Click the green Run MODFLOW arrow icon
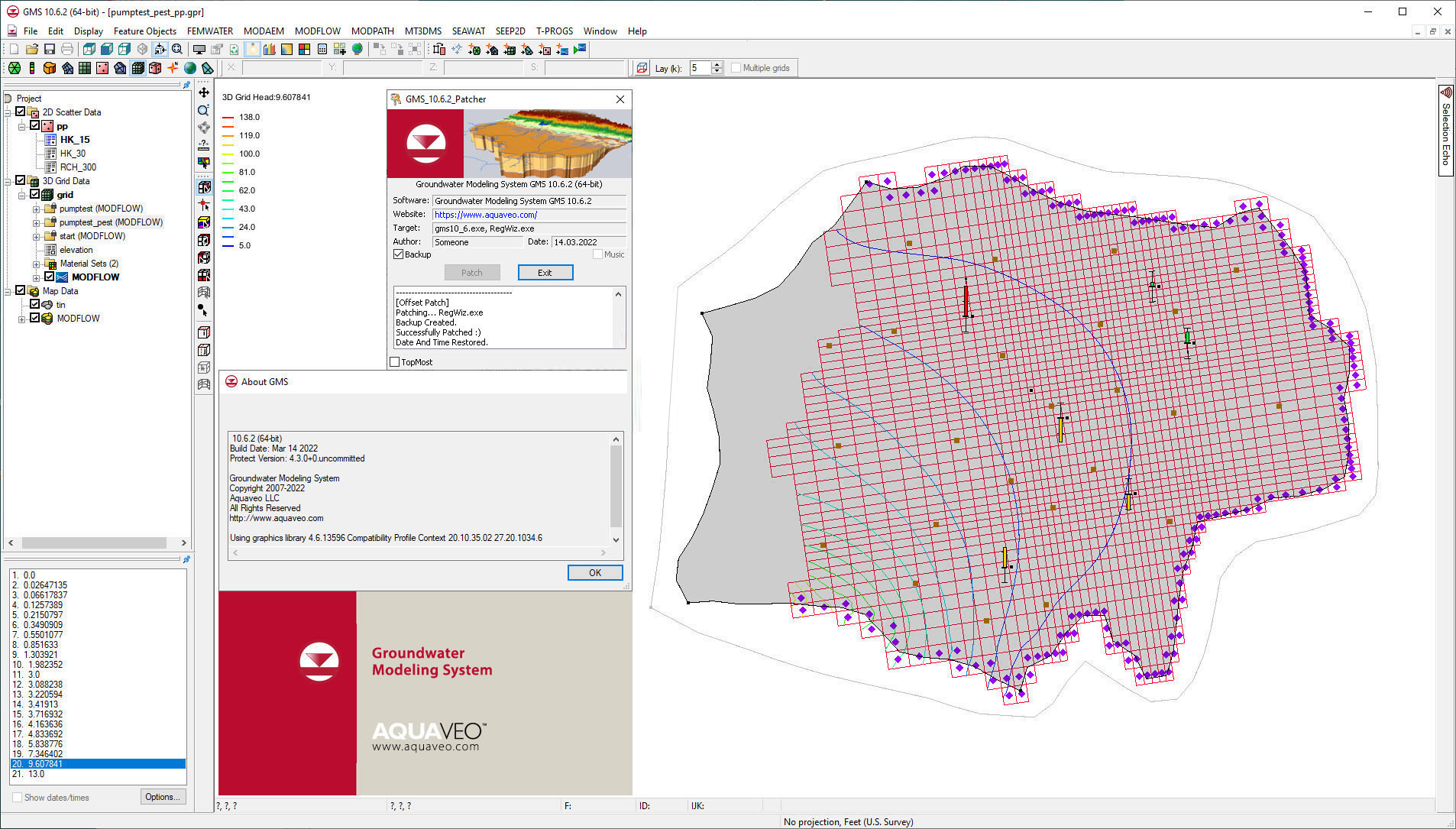1456x829 pixels. [x=580, y=49]
